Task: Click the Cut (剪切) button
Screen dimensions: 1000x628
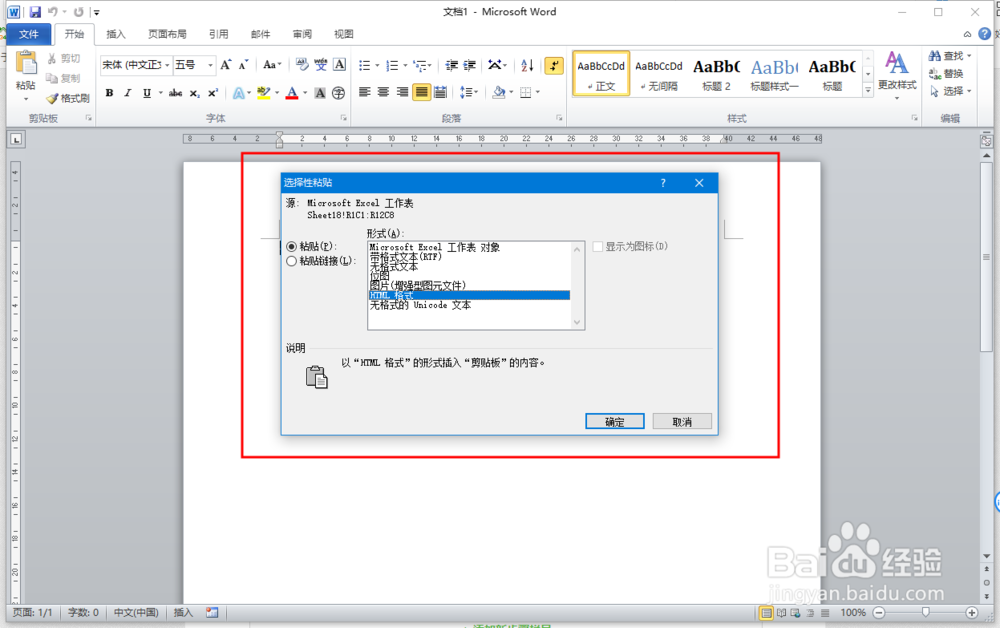Action: 64,59
